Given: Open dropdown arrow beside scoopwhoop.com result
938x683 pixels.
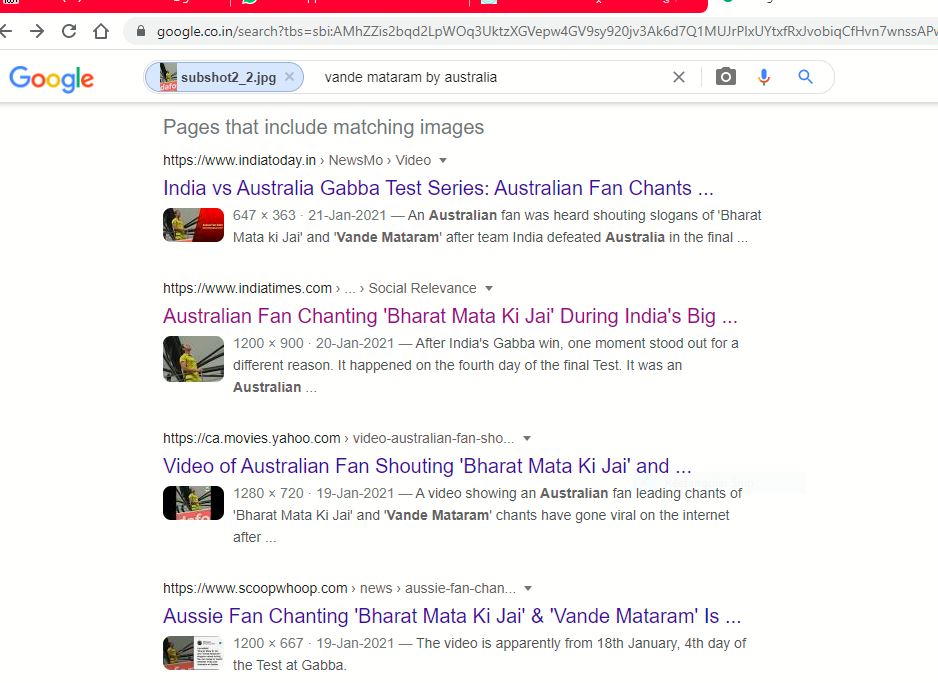Looking at the screenshot, I should coord(528,589).
